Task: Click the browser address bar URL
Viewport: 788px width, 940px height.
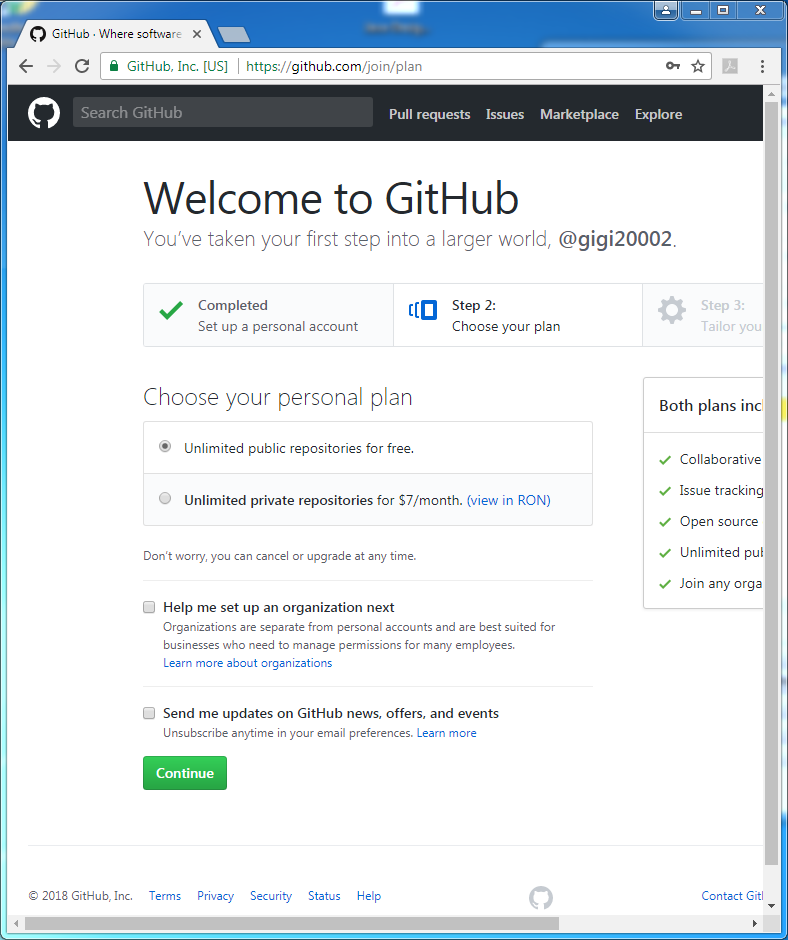Action: (x=334, y=66)
